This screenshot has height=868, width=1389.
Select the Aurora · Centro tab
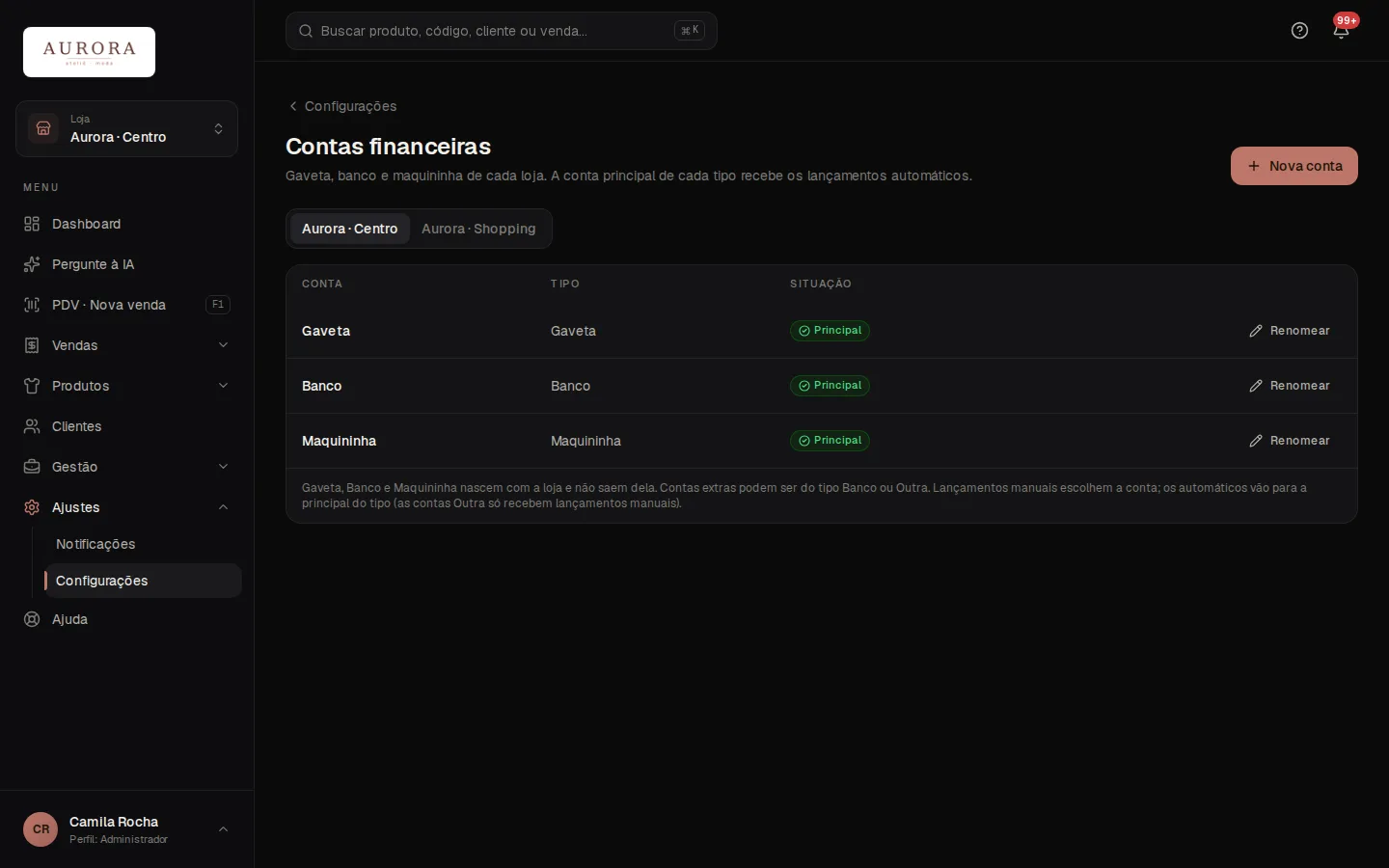[349, 229]
